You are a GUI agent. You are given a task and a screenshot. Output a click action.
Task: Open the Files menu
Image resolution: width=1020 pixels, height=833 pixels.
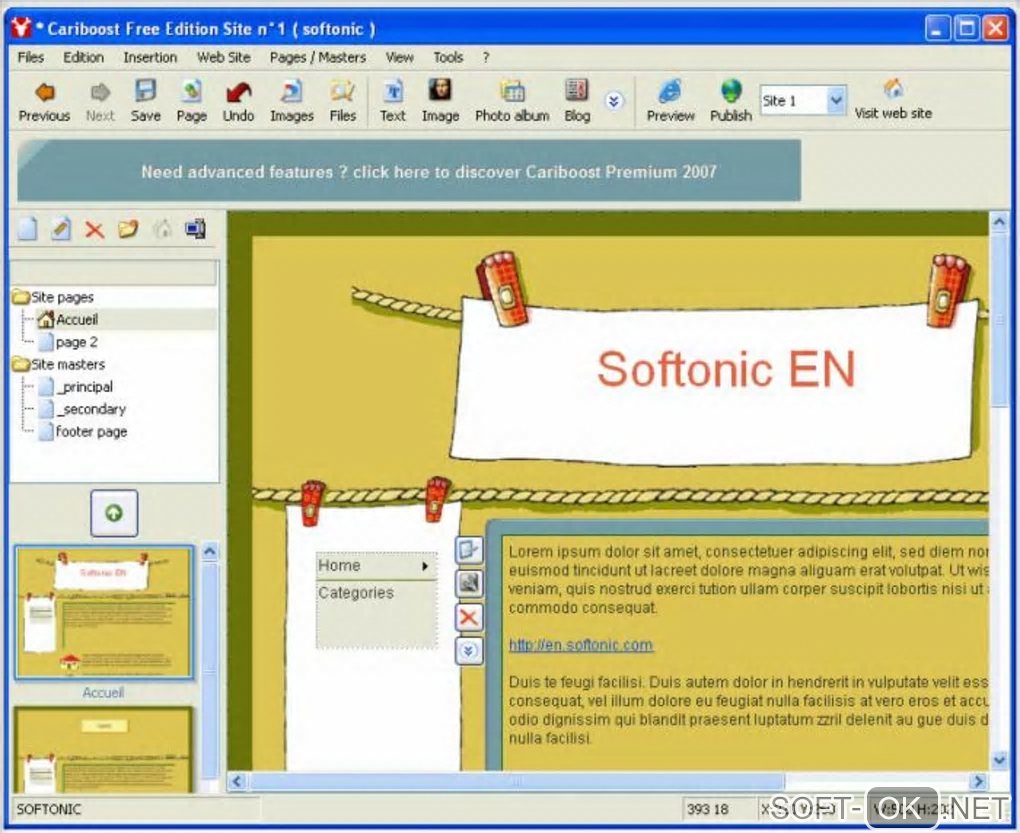point(31,57)
